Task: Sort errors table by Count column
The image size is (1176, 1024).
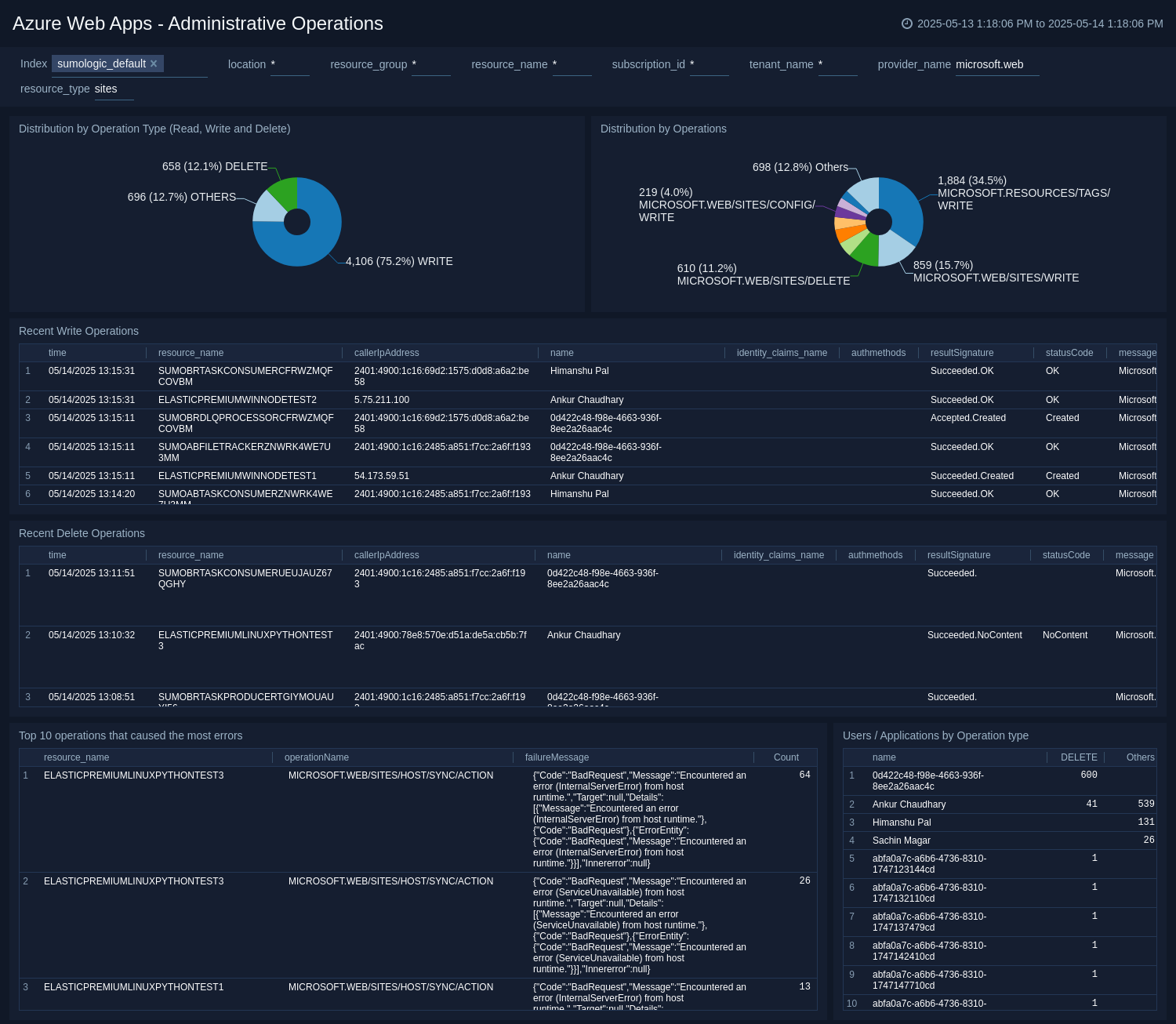Action: click(786, 757)
